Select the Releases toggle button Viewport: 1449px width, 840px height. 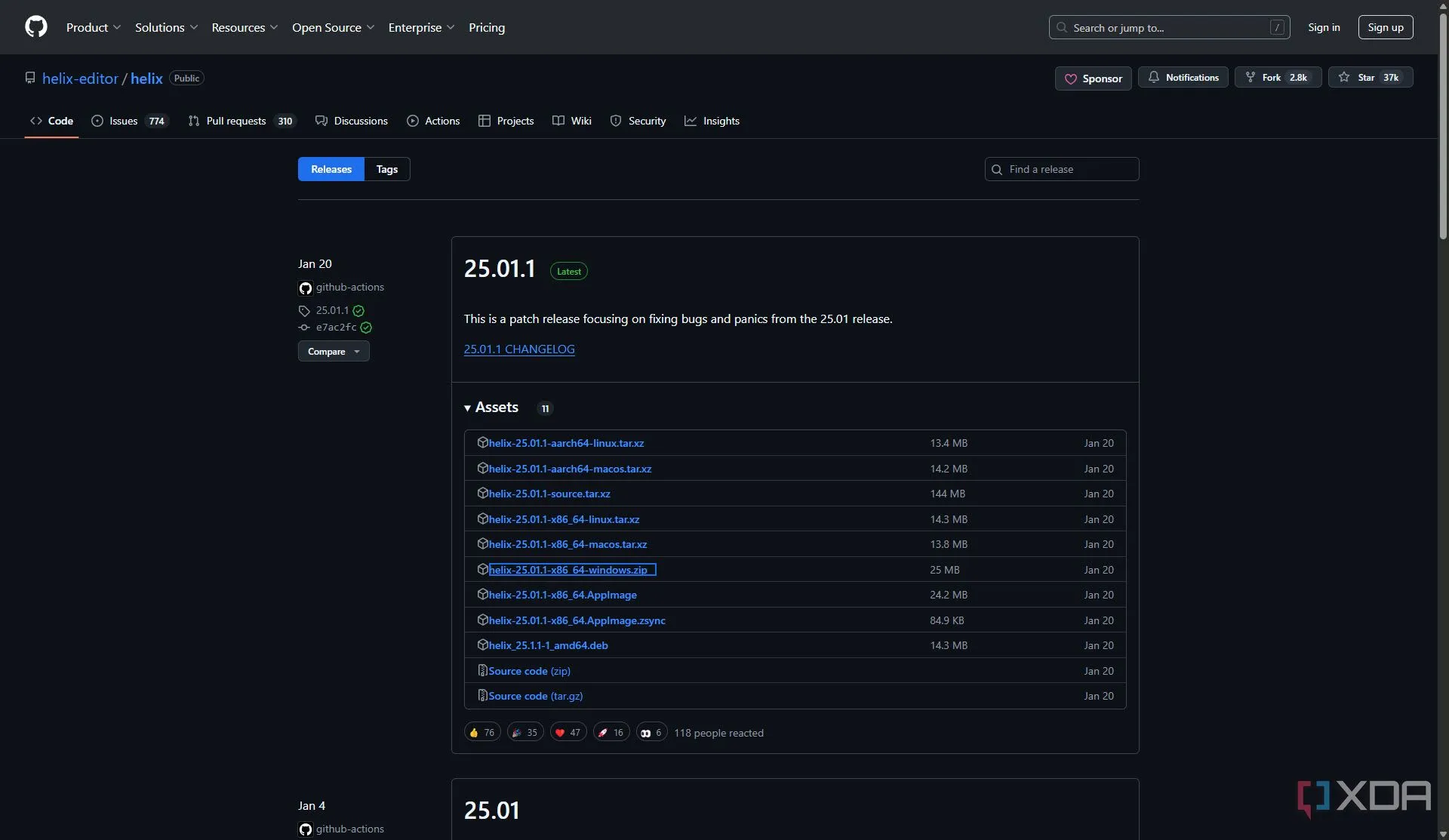tap(331, 169)
